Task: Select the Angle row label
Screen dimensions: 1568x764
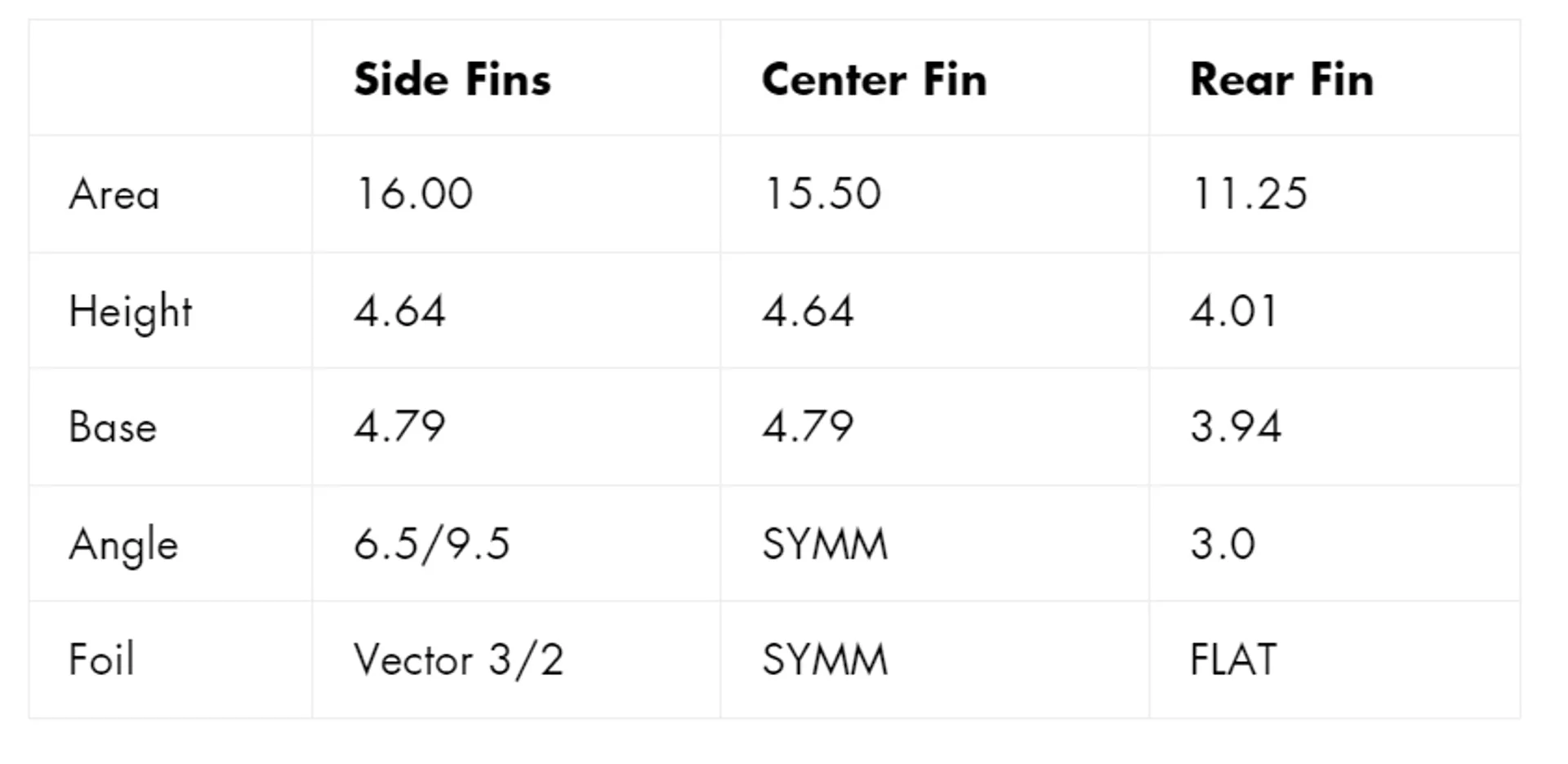Action: tap(123, 544)
